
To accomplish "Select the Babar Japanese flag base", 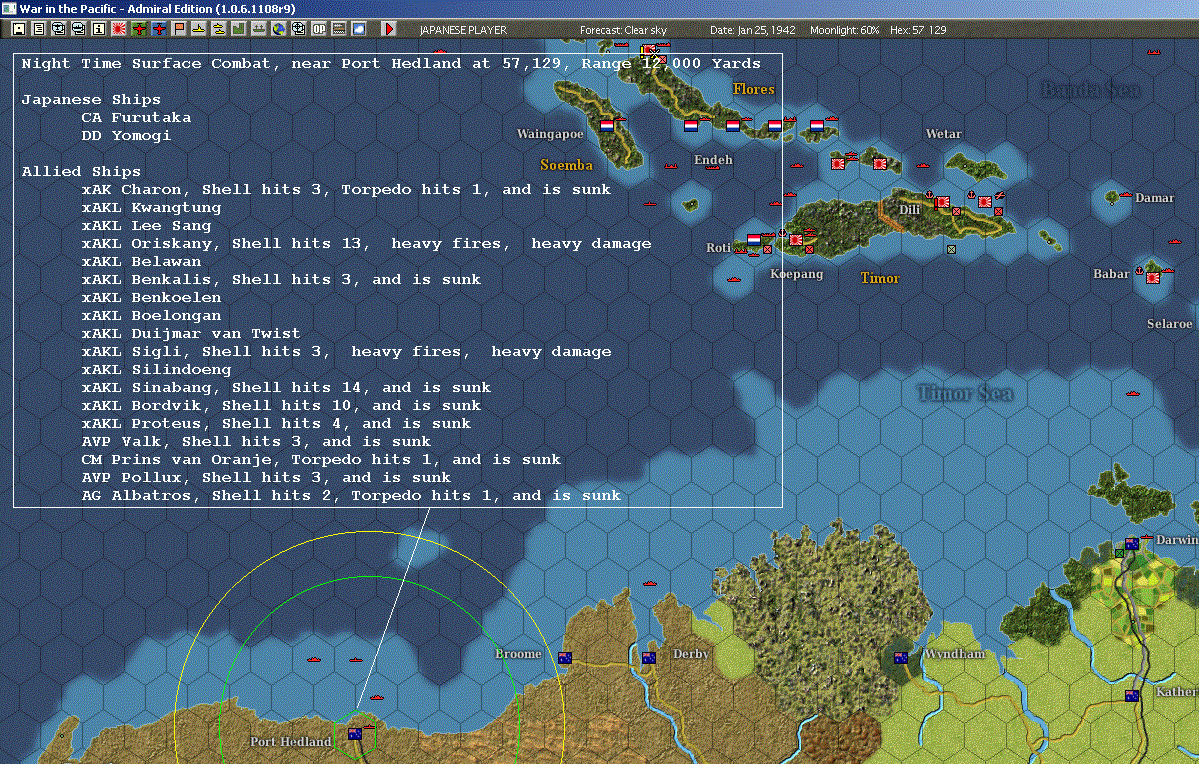I will (x=1153, y=278).
